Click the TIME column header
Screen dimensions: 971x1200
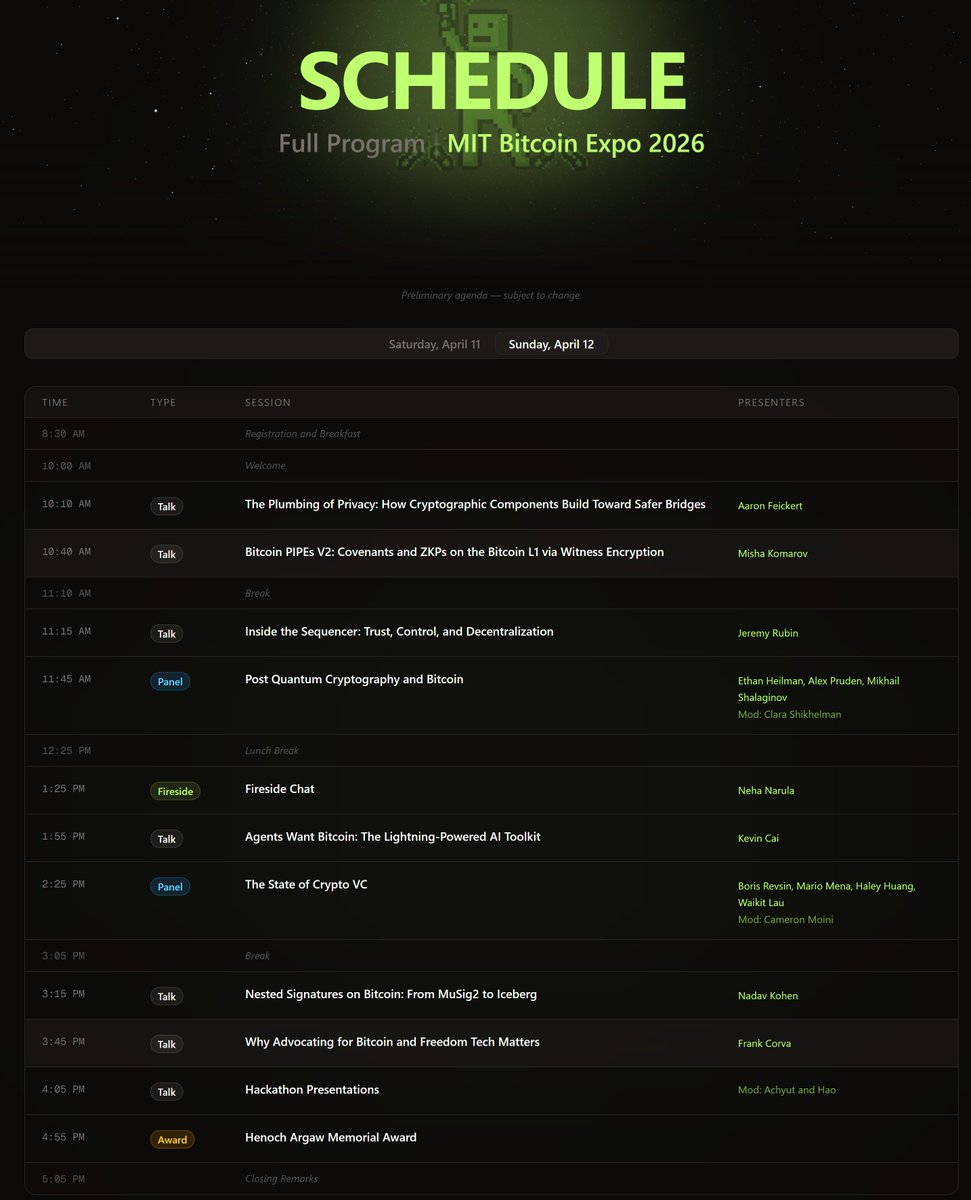pos(55,403)
